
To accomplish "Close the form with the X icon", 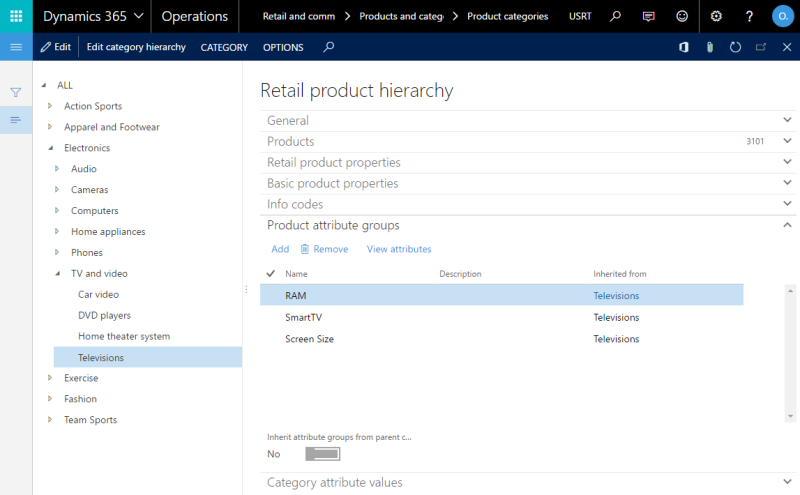I will 787,47.
